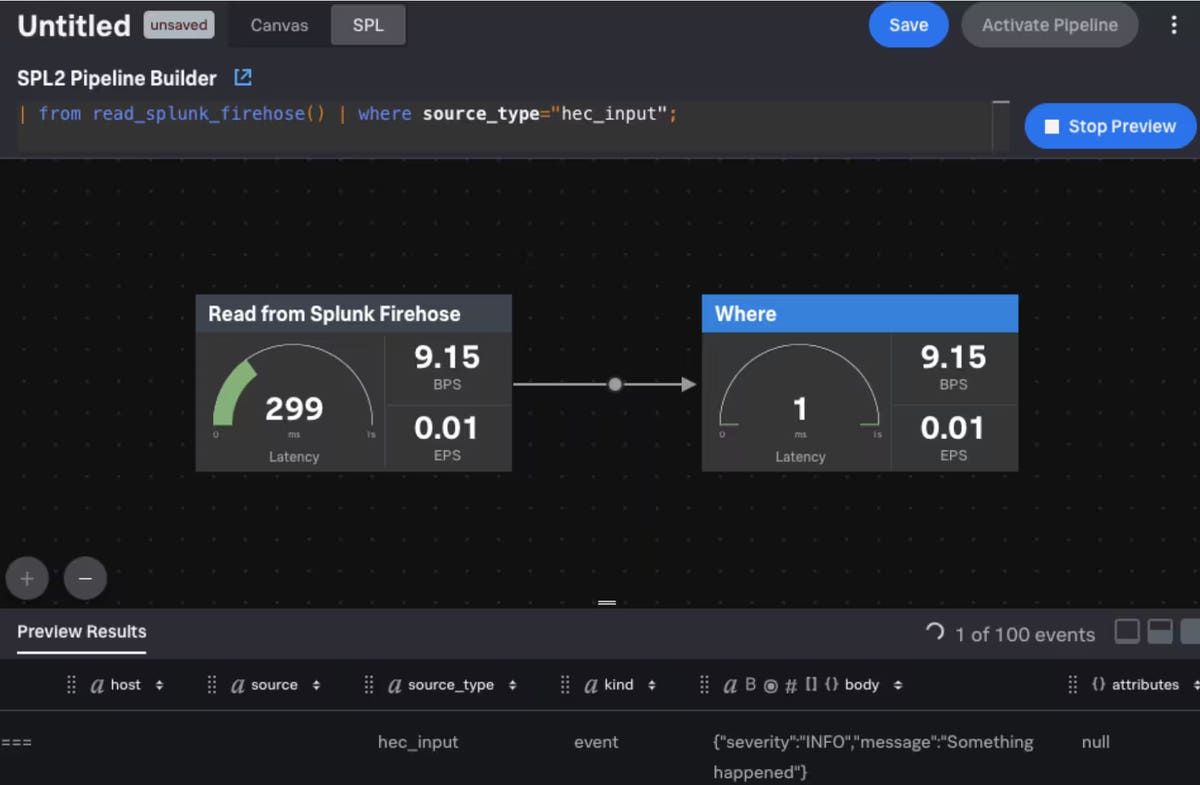
Task: Stop Preview of the pipeline
Action: 1110,126
